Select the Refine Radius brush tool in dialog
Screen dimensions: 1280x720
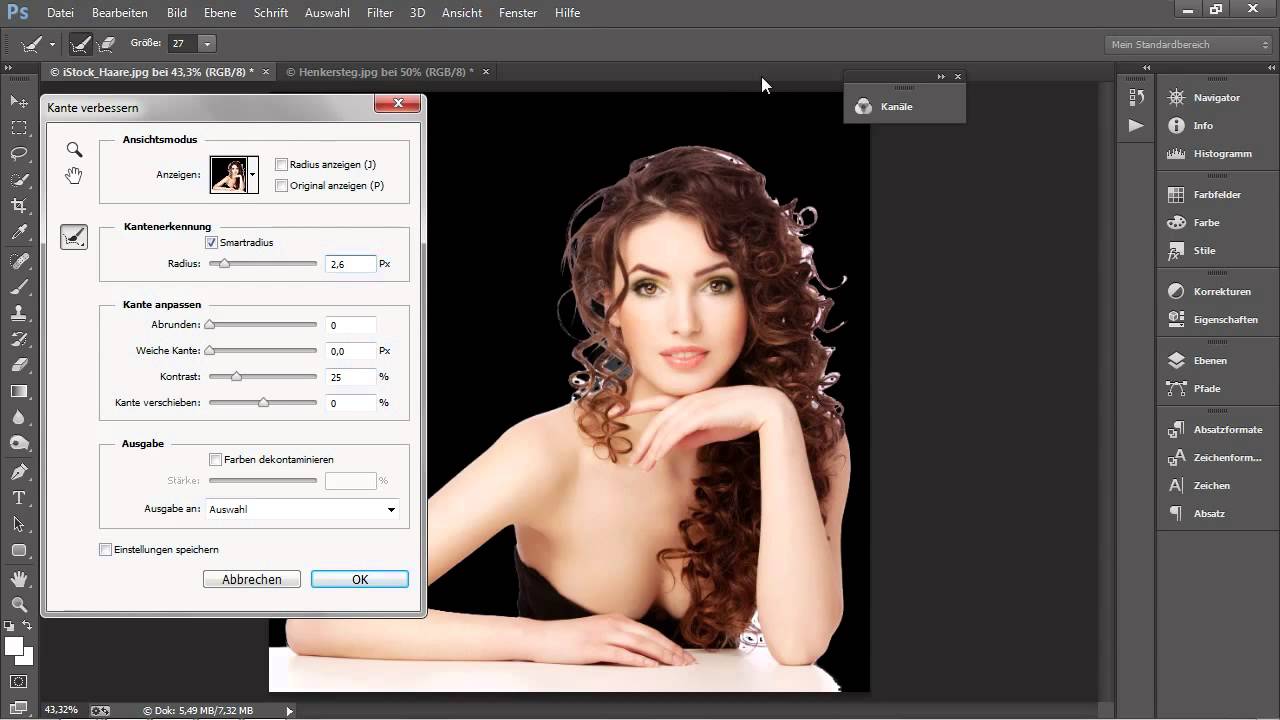point(74,237)
